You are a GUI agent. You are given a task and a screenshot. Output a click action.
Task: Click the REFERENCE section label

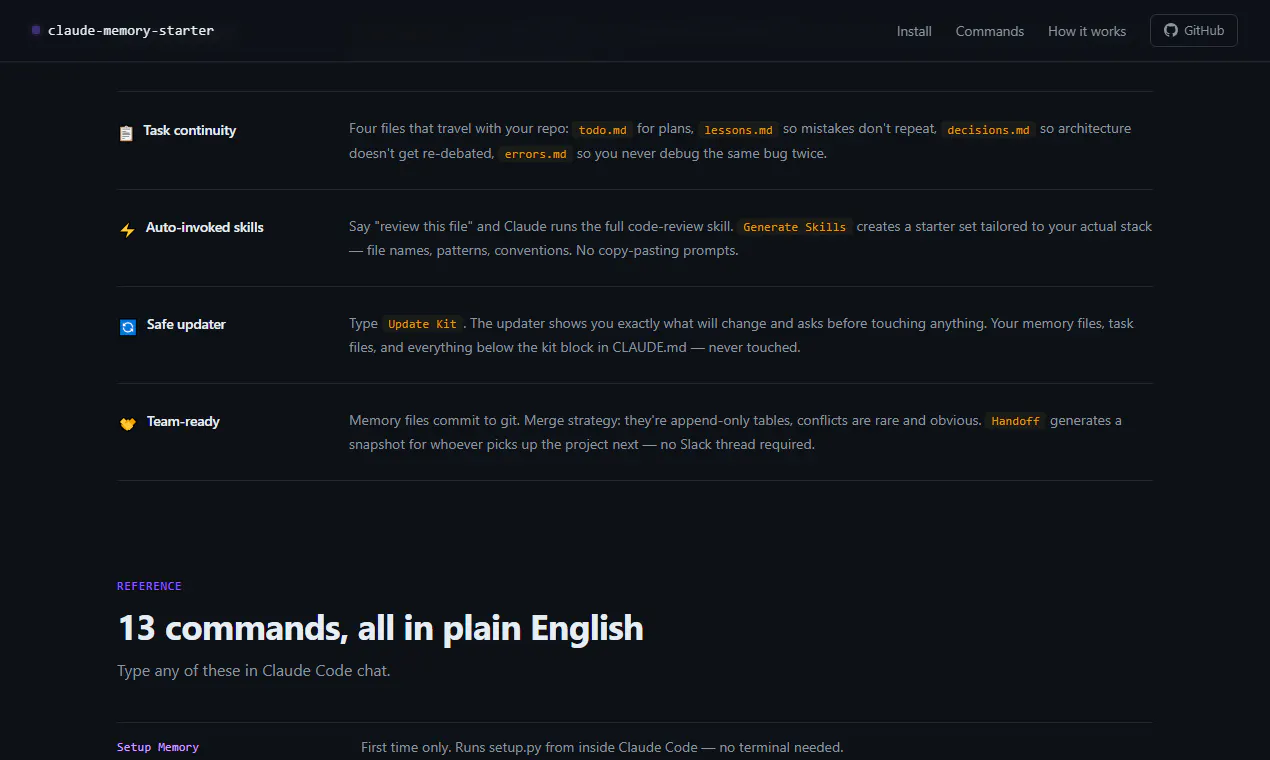point(149,586)
